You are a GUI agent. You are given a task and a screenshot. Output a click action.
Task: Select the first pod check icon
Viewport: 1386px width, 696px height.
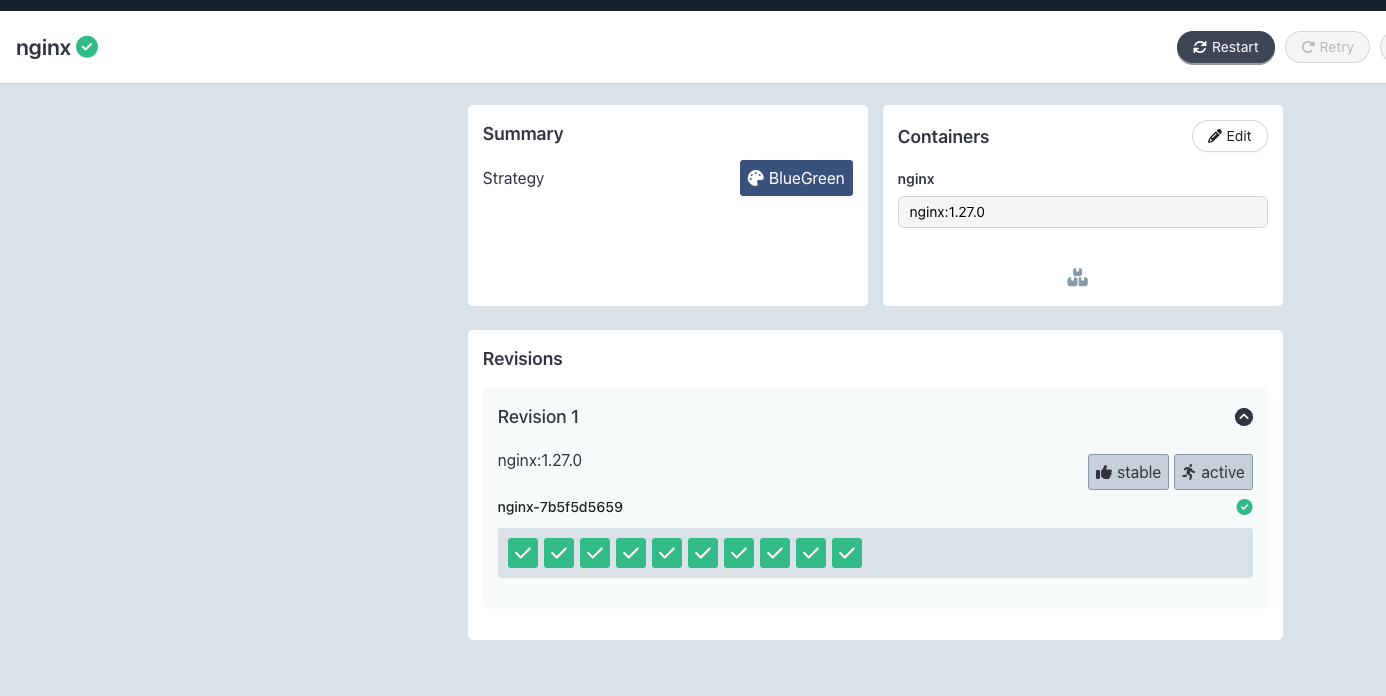(x=523, y=553)
